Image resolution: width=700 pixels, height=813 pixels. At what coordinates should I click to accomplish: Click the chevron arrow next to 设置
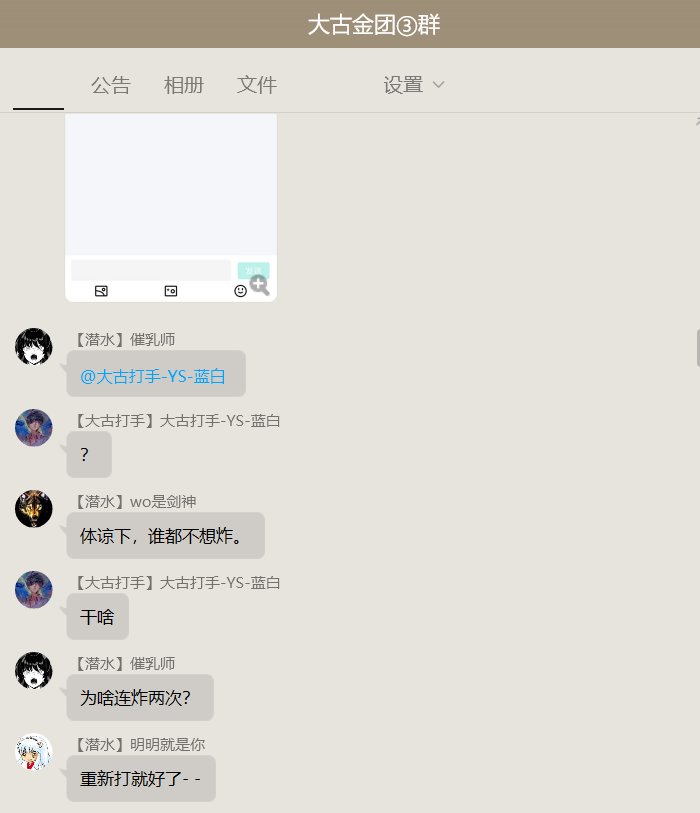coord(438,85)
